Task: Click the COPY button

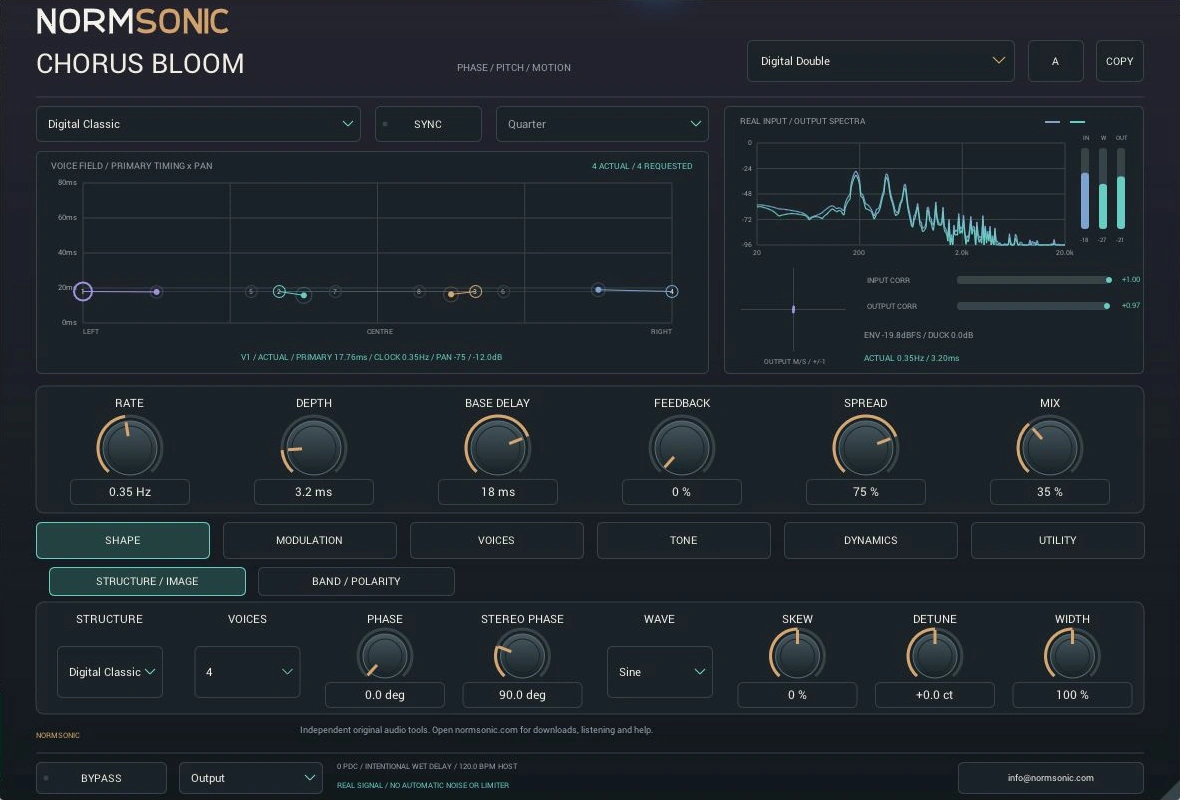Action: click(x=1120, y=61)
